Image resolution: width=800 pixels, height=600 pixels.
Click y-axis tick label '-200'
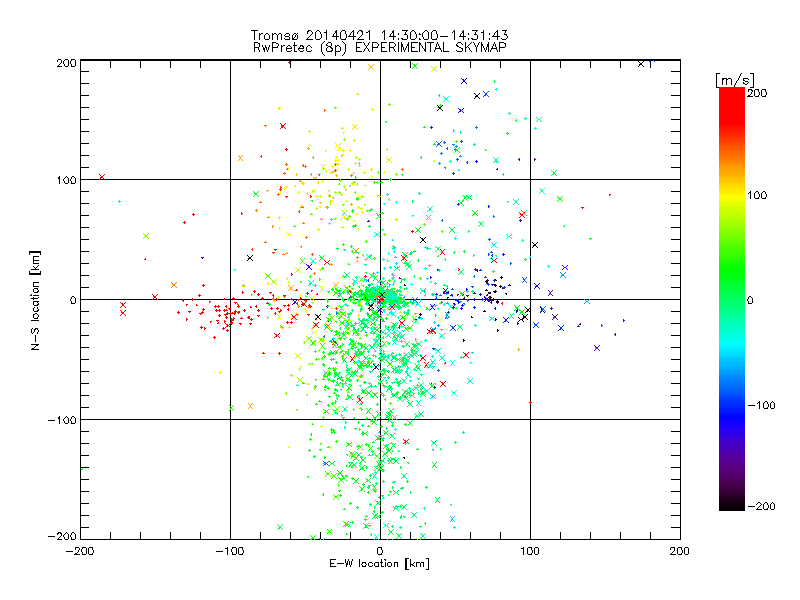[62, 536]
